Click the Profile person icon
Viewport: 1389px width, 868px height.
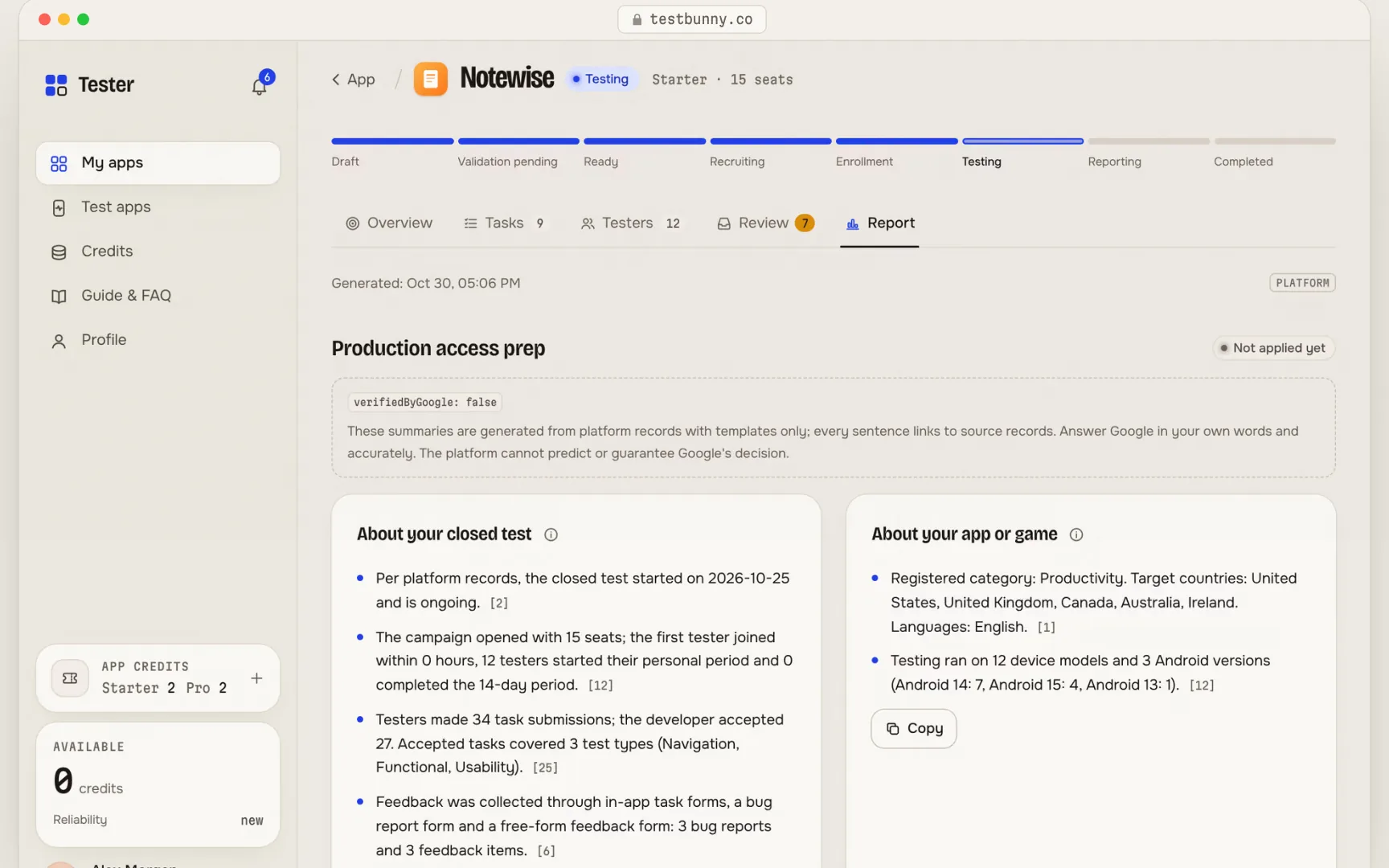tap(59, 341)
